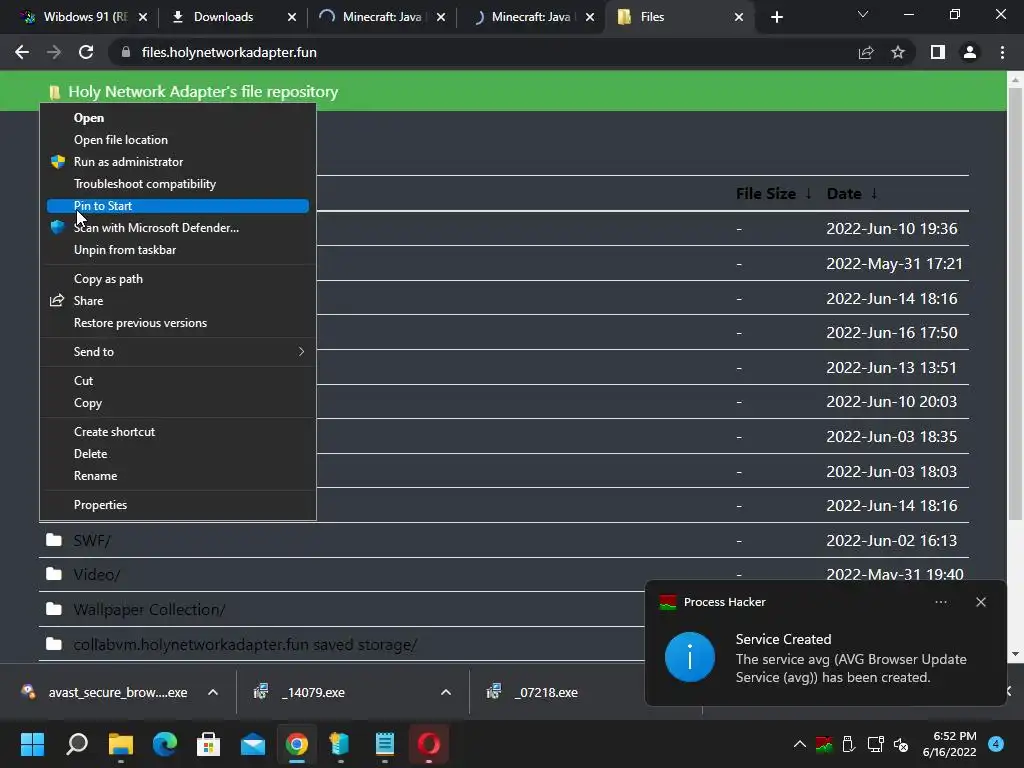Viewport: 1024px width, 768px height.
Task: Select Troubleshoot compatibility
Action: click(x=178, y=184)
